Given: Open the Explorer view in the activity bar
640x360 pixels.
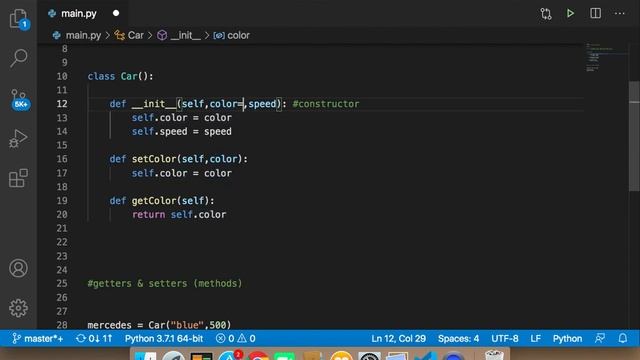Looking at the screenshot, I should 18,18.
